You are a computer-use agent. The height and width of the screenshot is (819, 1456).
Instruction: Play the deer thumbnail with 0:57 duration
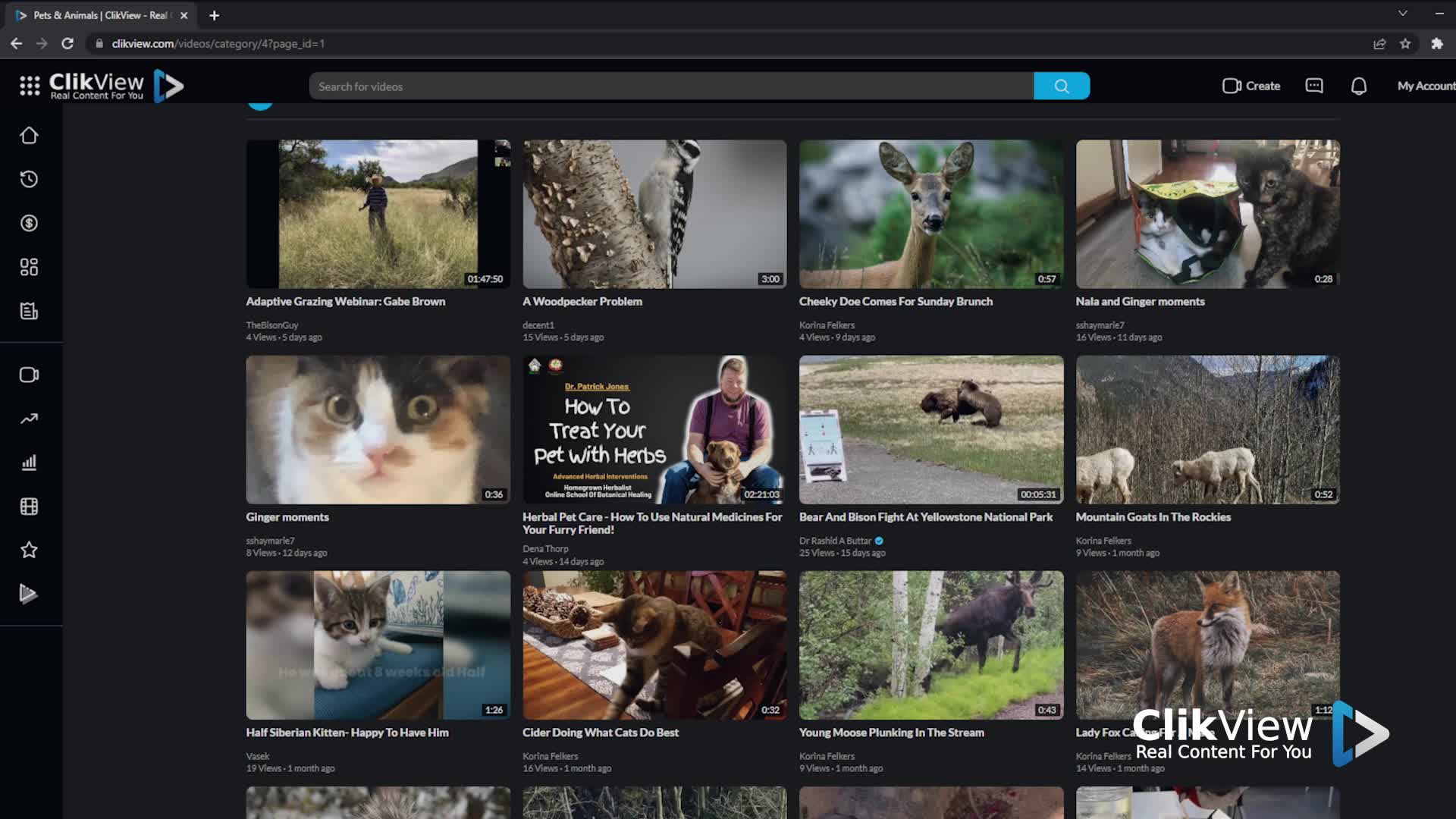pos(931,214)
